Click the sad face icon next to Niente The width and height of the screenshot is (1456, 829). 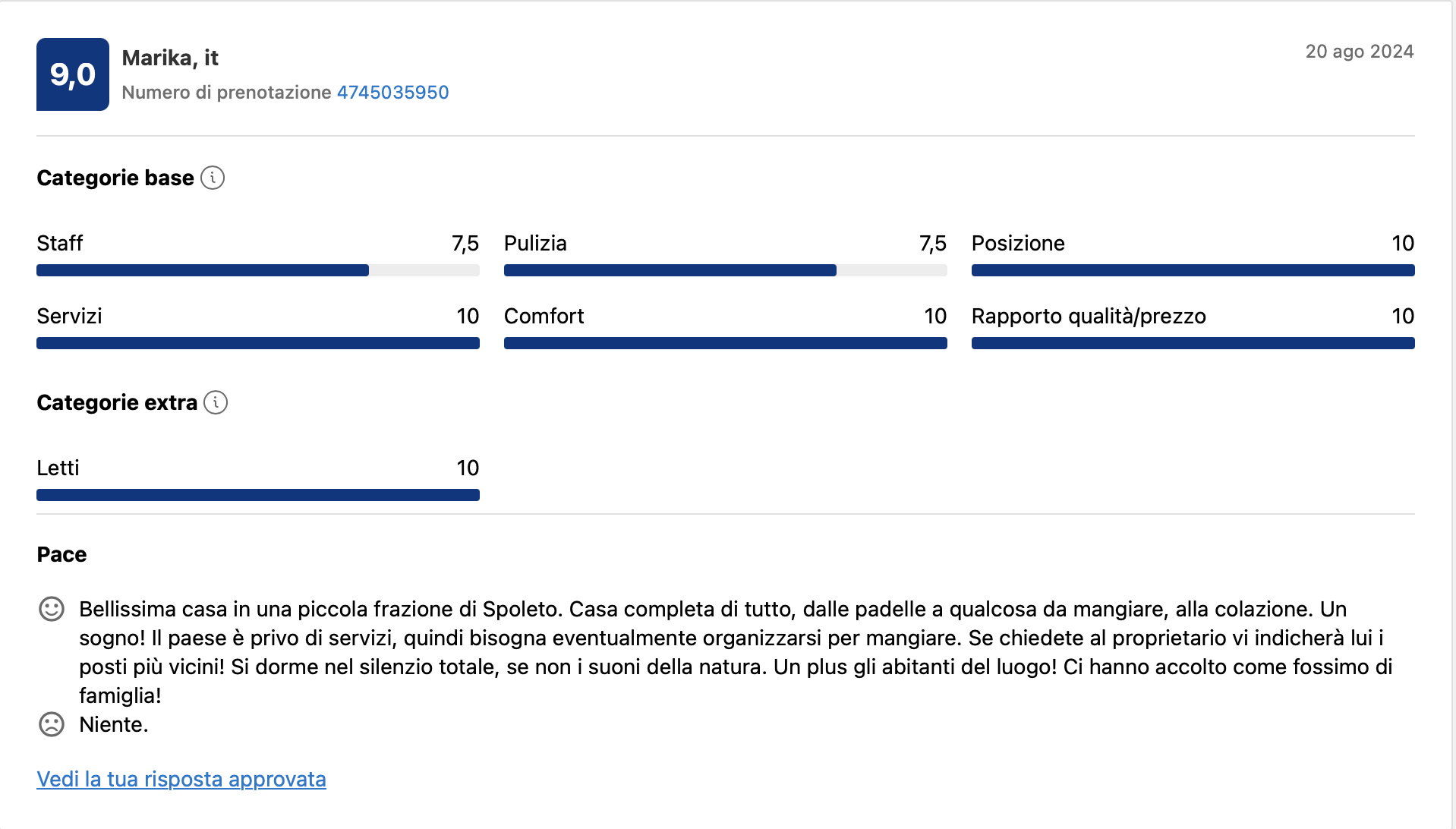click(x=51, y=725)
